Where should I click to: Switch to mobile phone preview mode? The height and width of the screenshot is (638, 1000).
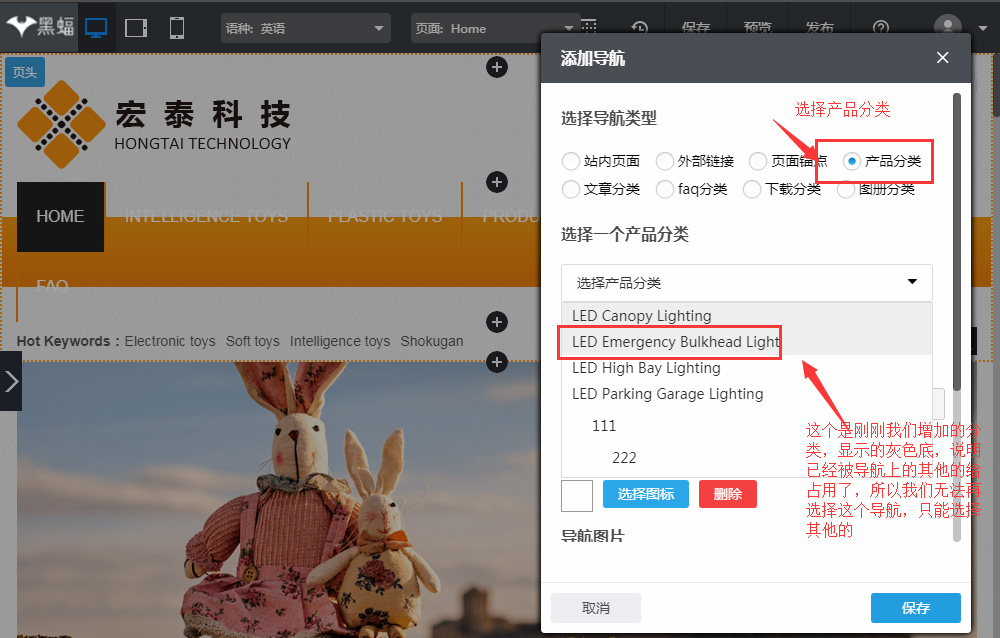pos(177,28)
